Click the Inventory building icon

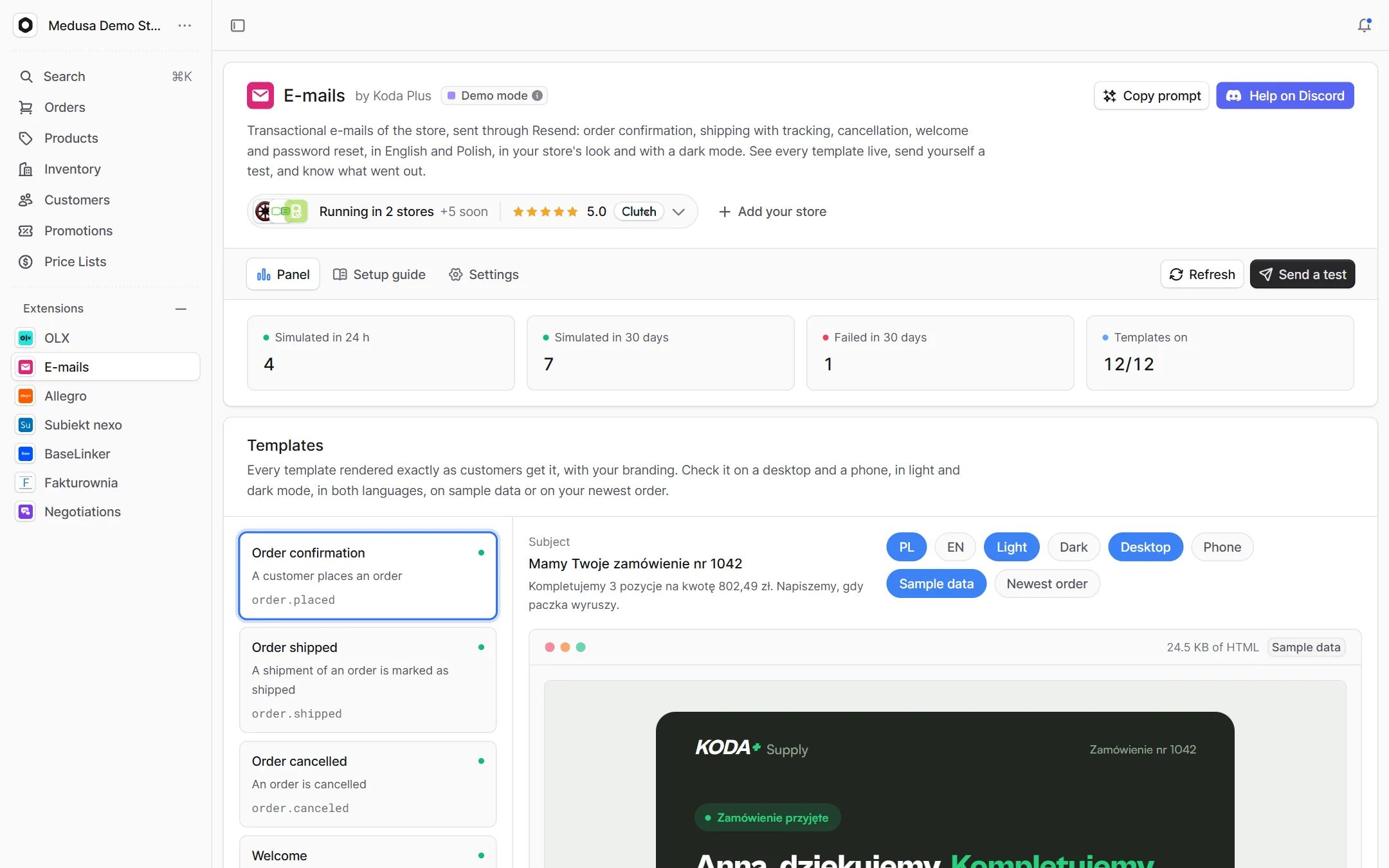26,169
